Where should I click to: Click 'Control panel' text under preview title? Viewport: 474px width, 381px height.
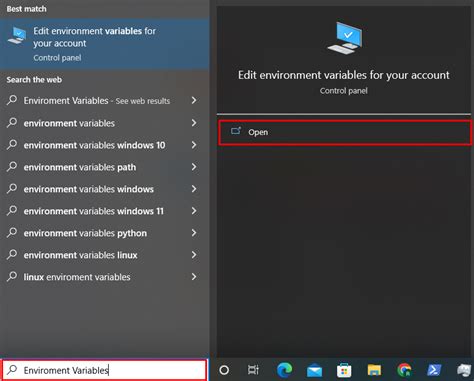(344, 91)
